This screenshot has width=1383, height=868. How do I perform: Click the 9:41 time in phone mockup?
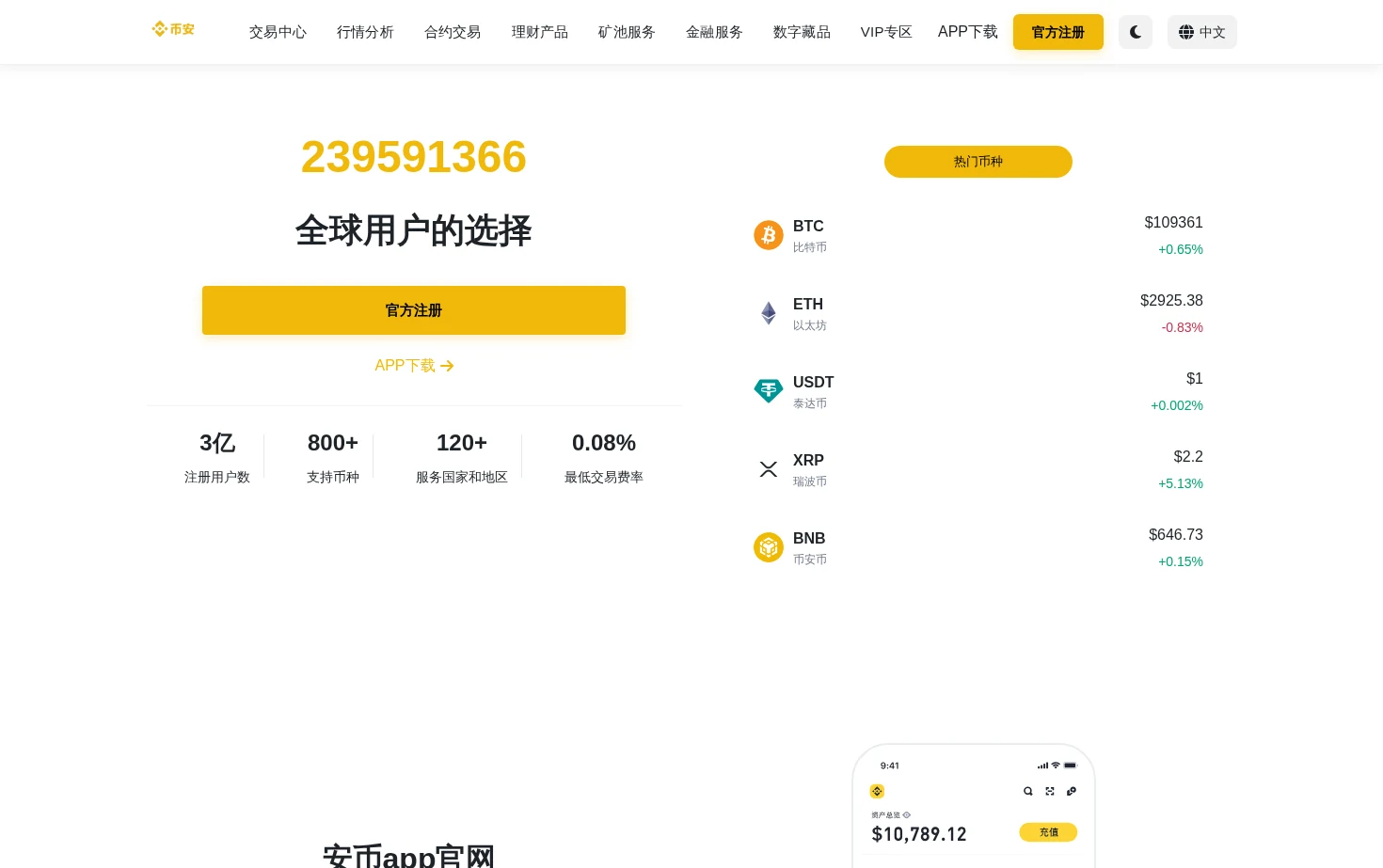890,765
